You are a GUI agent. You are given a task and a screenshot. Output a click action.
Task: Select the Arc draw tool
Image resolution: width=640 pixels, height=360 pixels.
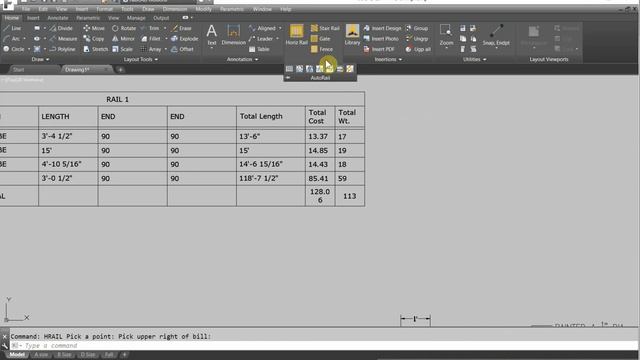pyautogui.click(x=11, y=38)
